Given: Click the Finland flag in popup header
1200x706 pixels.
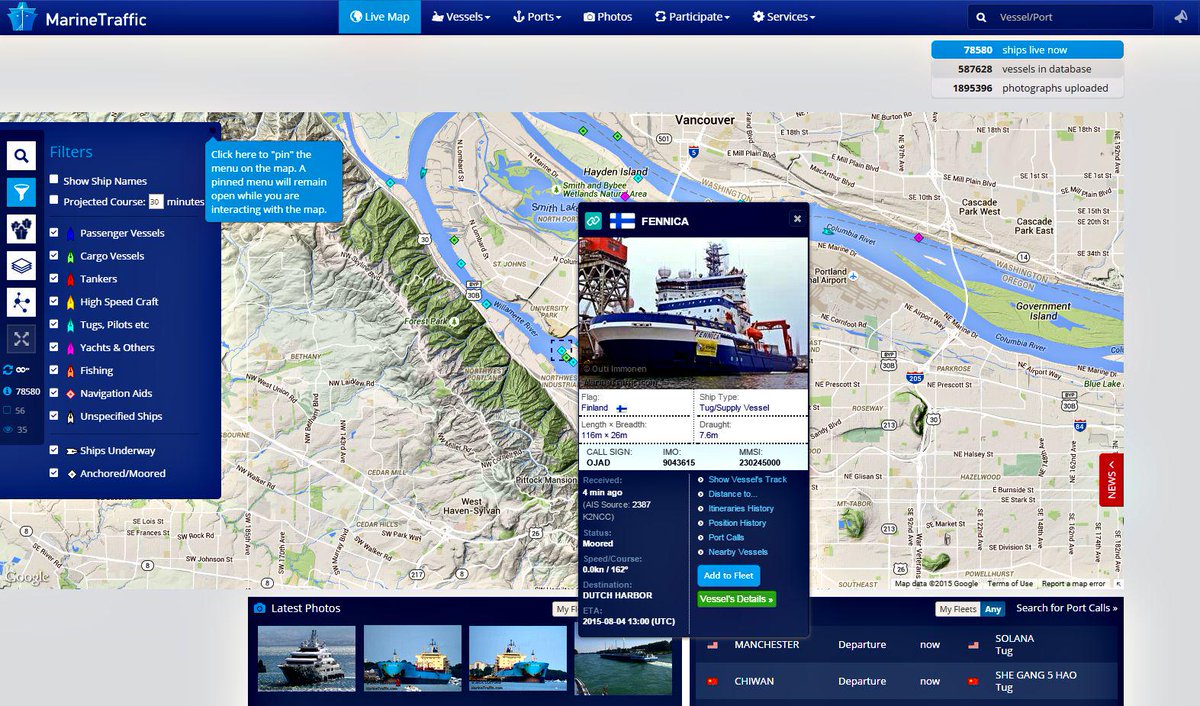Looking at the screenshot, I should click(x=622, y=220).
